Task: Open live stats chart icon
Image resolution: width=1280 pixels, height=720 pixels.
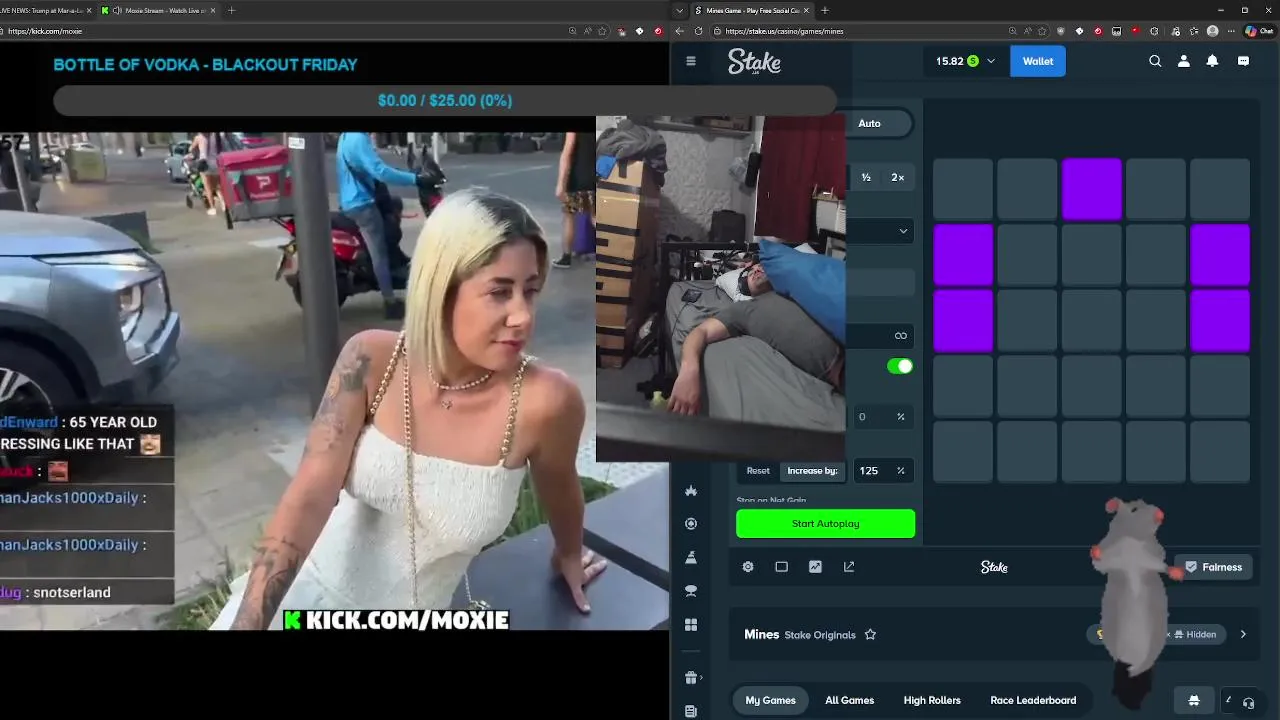Action: [815, 567]
